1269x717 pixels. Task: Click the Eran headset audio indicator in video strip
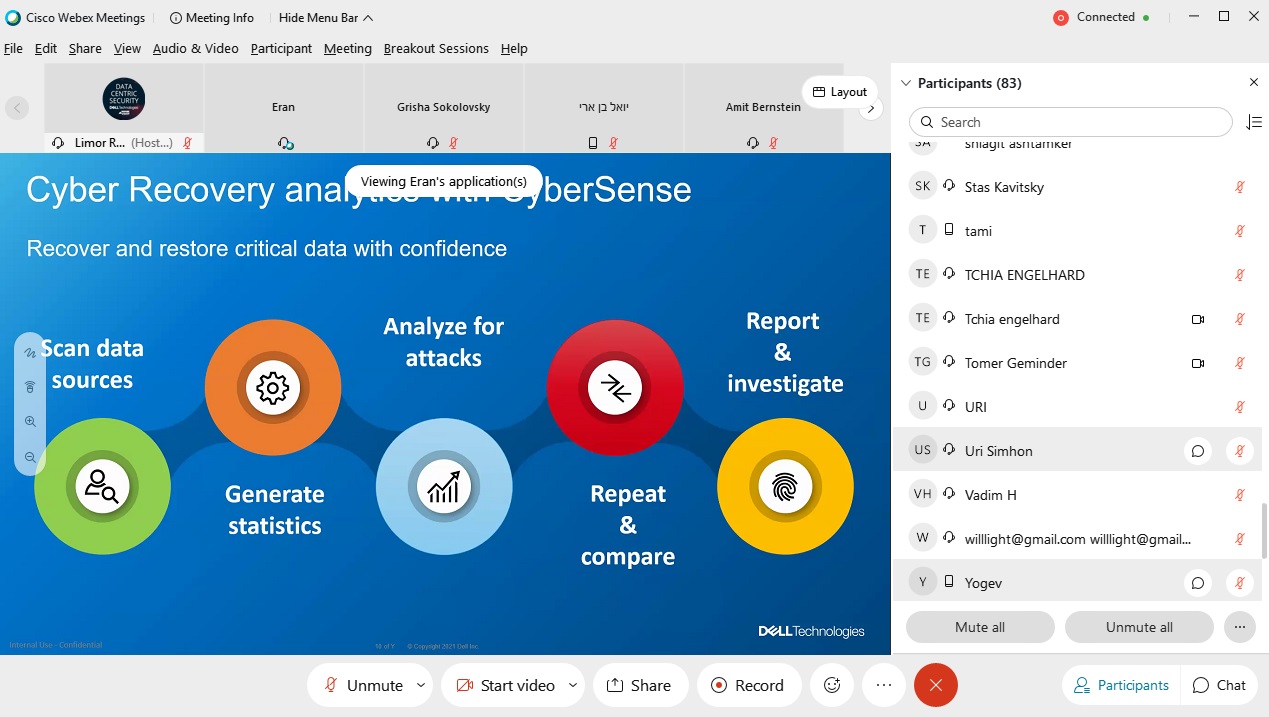(x=286, y=143)
